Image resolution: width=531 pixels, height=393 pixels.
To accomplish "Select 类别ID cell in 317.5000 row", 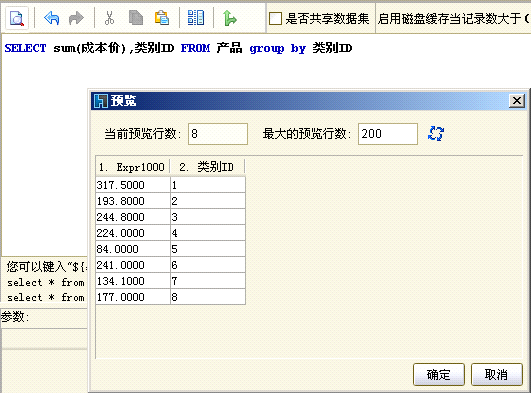I will point(208,185).
